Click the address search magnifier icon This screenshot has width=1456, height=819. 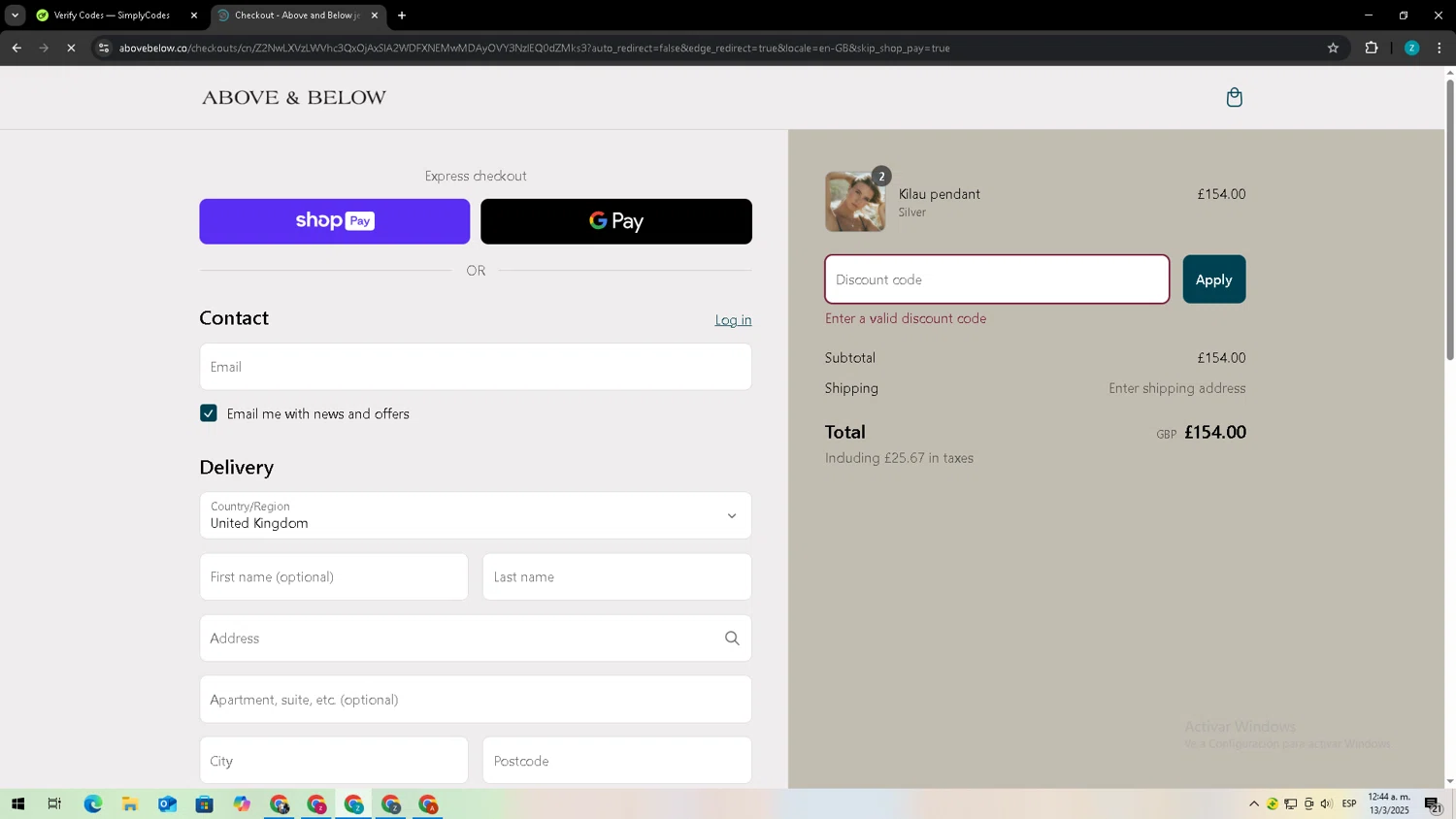[x=732, y=639]
